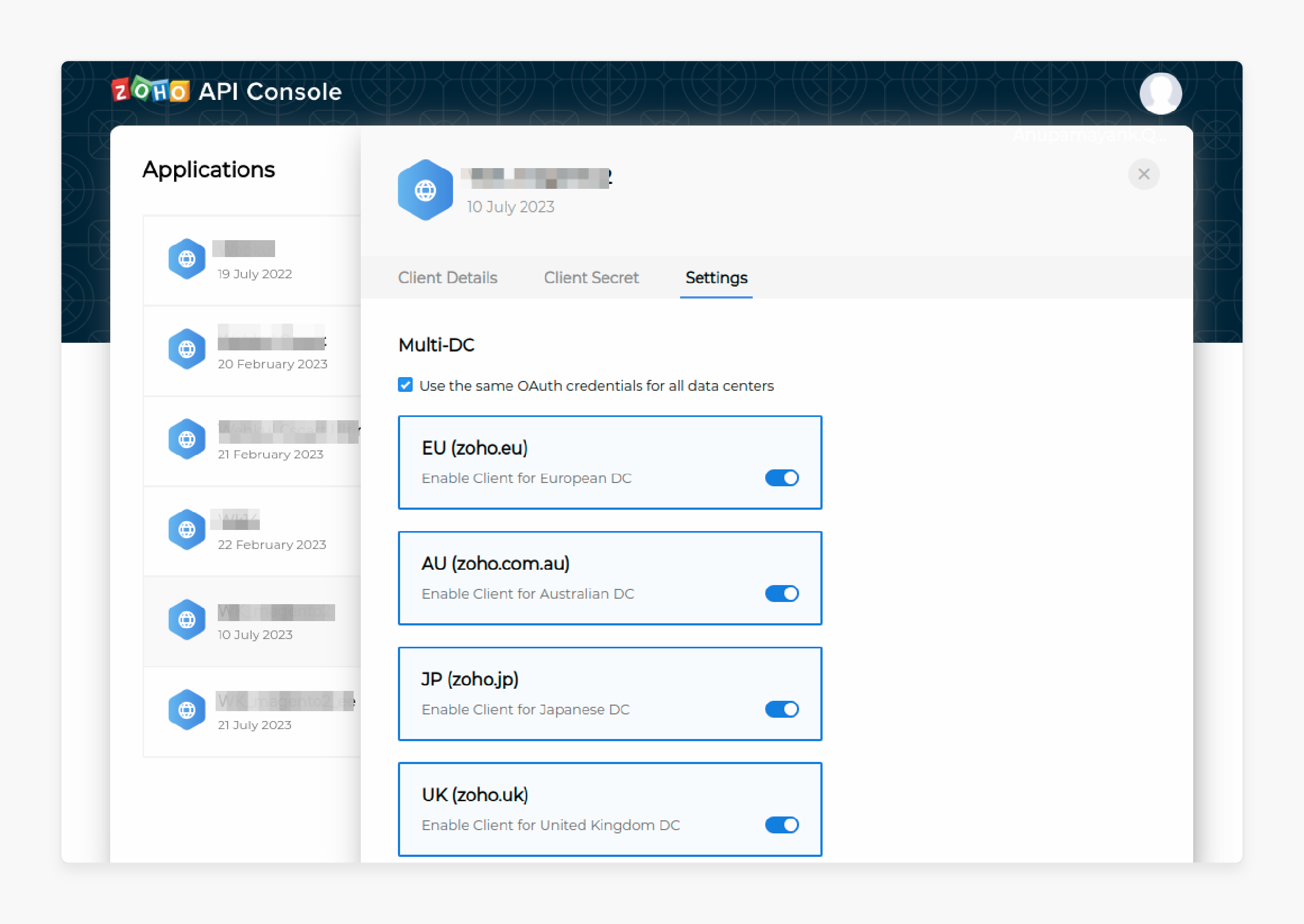
Task: Uncheck same OAuth credentials for all data centers
Action: click(405, 385)
